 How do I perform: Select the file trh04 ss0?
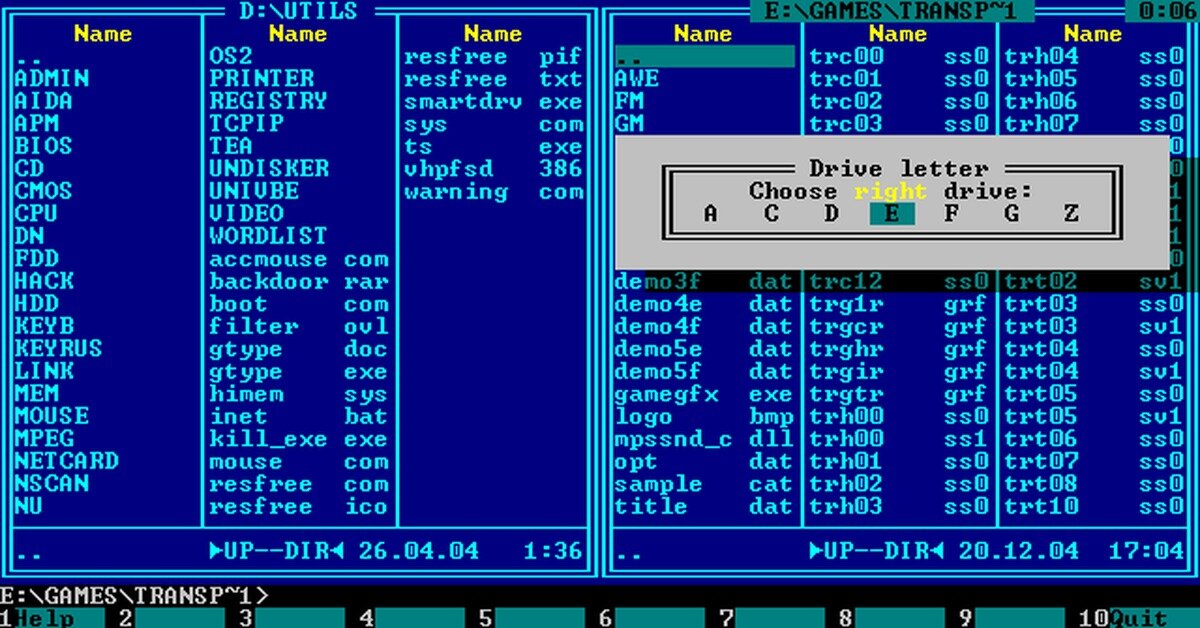1094,56
